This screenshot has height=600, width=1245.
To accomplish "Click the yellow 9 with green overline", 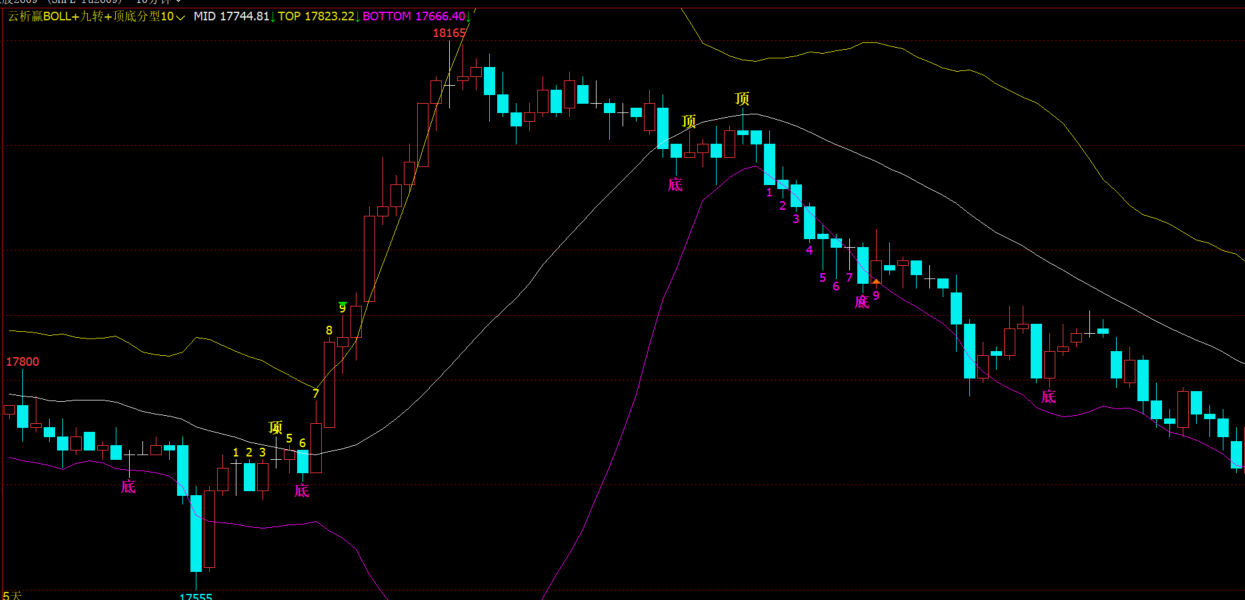I will coord(343,308).
